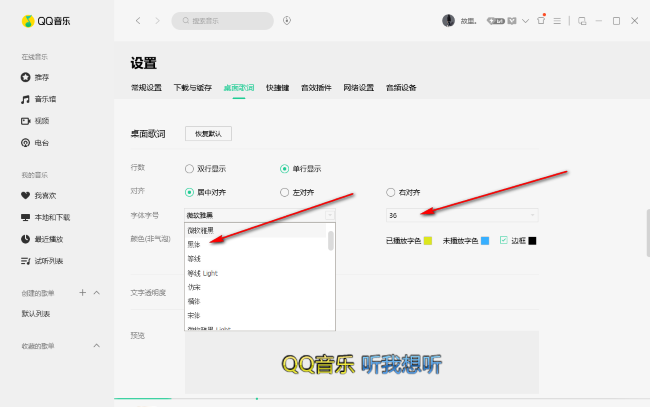Open the 音乐馆 music hall section
Viewport: 650px width, 407px height.
point(44,99)
